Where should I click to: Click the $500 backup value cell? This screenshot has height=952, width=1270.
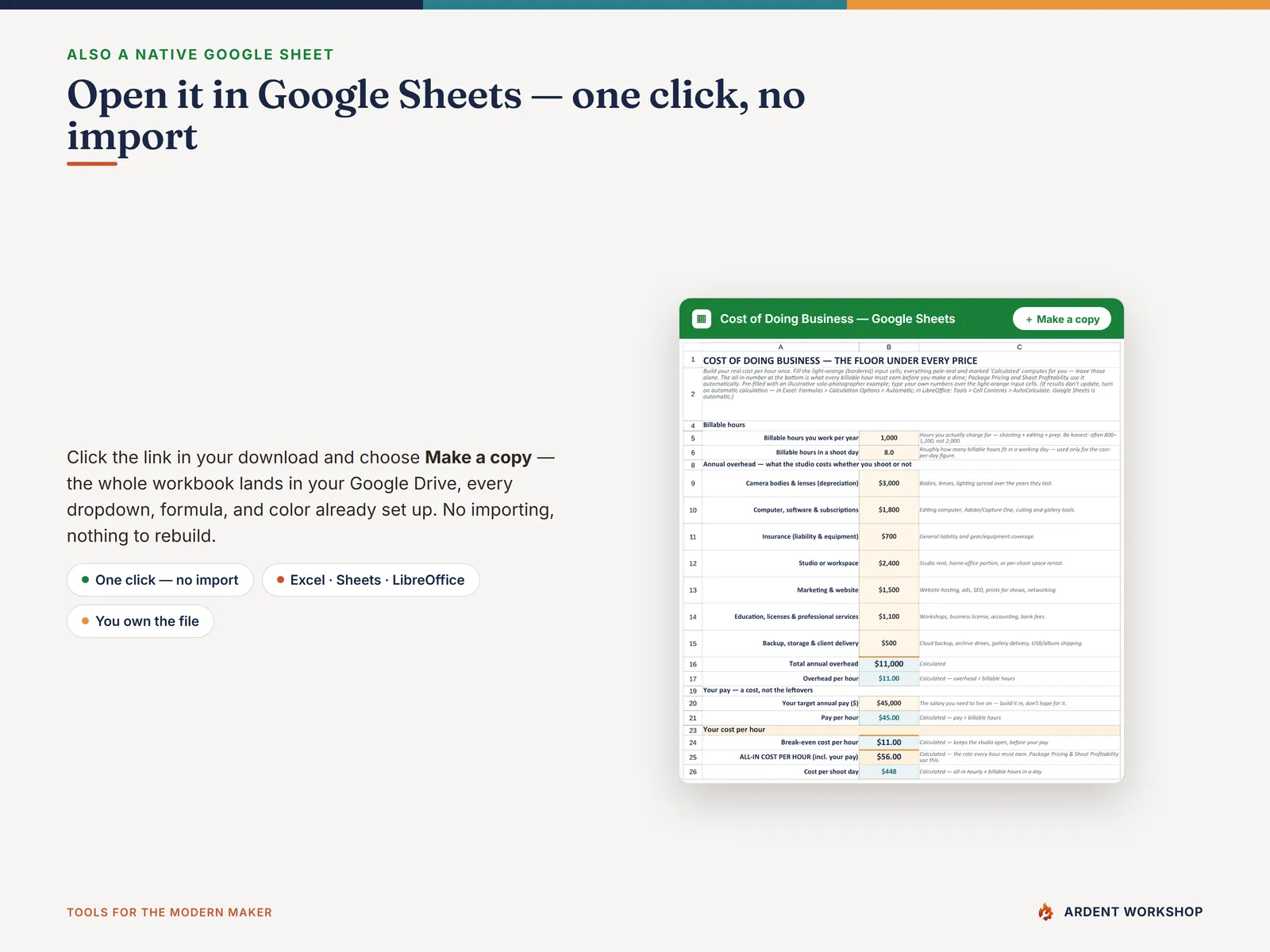tap(889, 643)
